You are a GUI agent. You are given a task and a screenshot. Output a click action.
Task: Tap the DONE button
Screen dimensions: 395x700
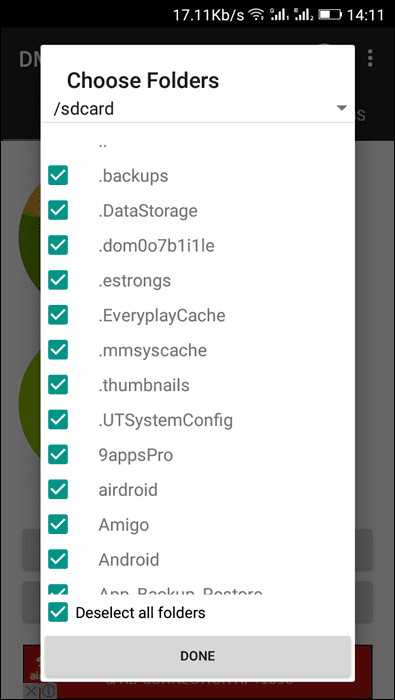(198, 655)
